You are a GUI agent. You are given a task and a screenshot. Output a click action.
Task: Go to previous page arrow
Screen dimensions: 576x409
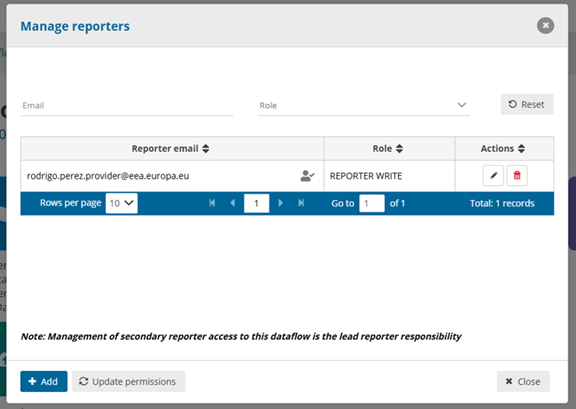pyautogui.click(x=233, y=203)
